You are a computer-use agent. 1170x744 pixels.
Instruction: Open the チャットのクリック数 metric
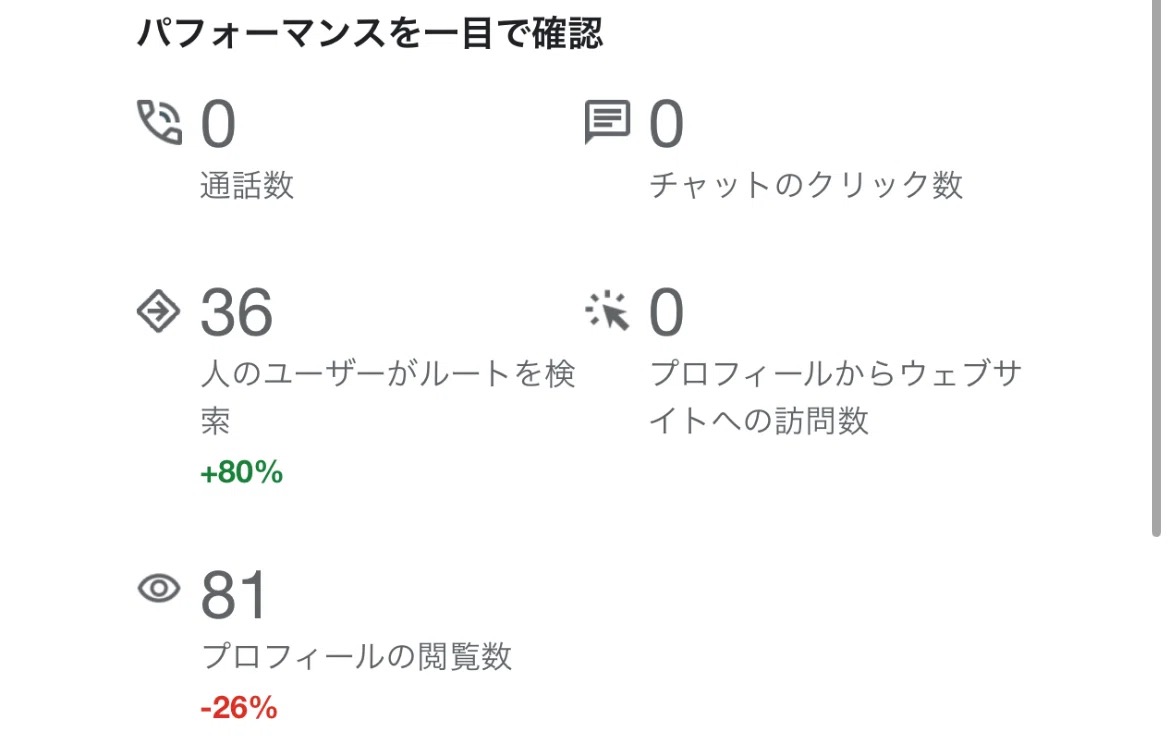point(806,186)
